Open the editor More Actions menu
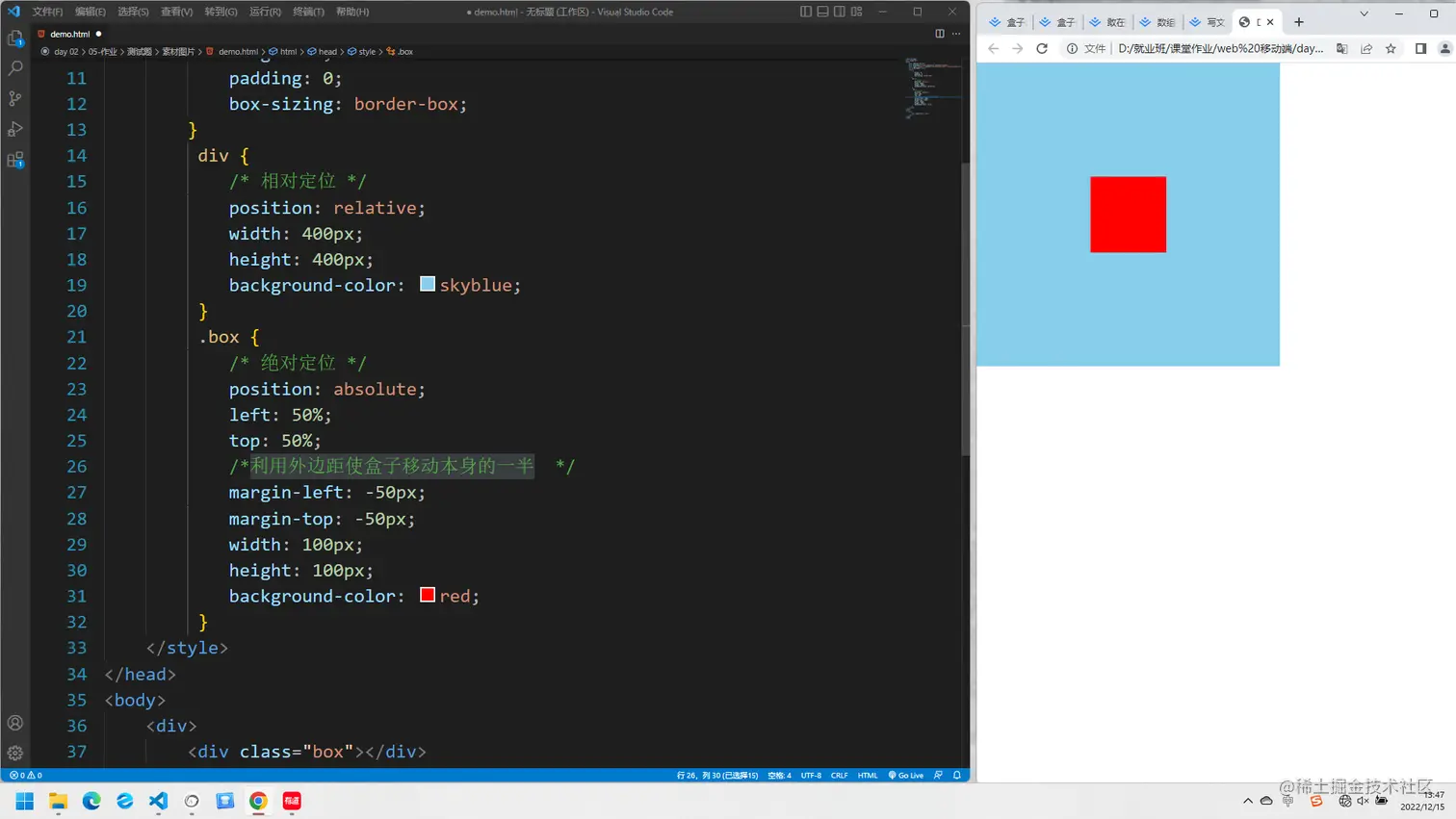Viewport: 1456px width, 819px height. (x=956, y=34)
